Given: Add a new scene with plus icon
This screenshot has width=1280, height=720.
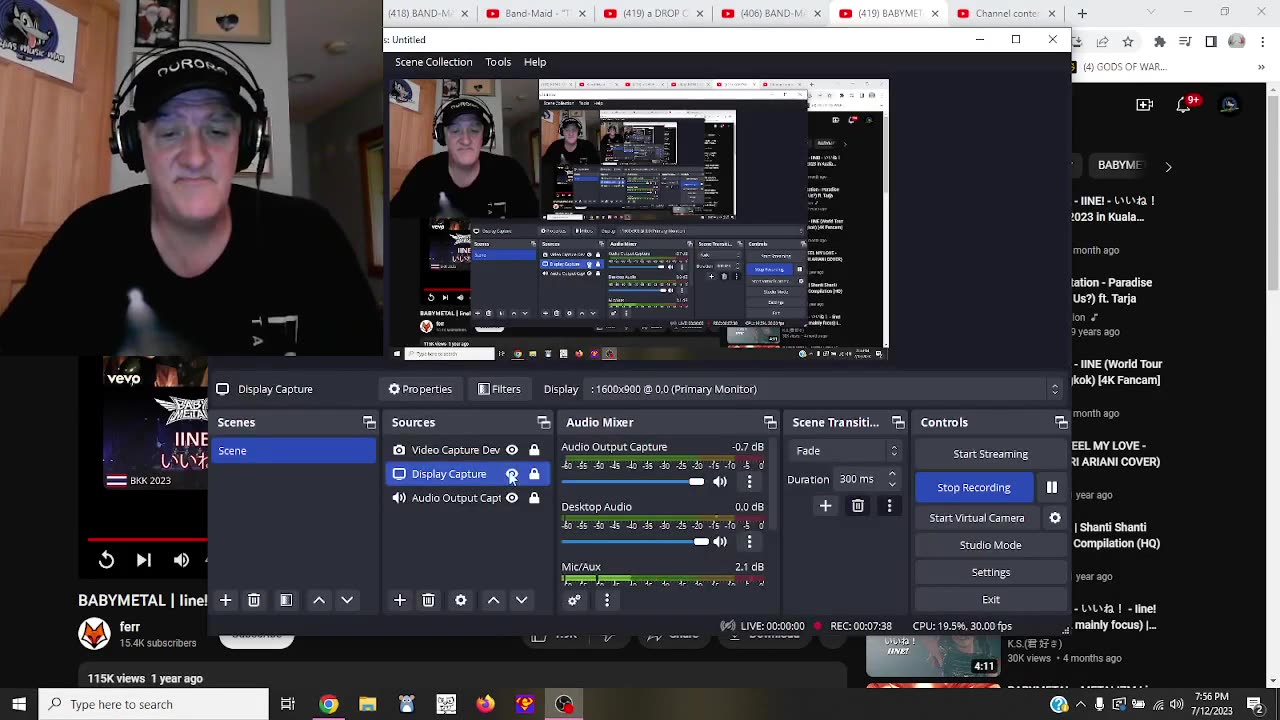Looking at the screenshot, I should pyautogui.click(x=225, y=600).
